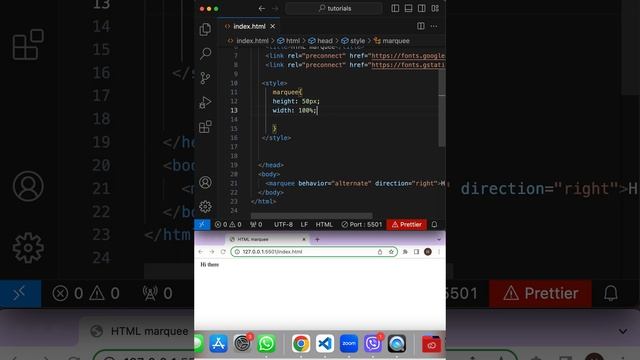Go back with the VS Code title bar arrow

click(x=262, y=8)
